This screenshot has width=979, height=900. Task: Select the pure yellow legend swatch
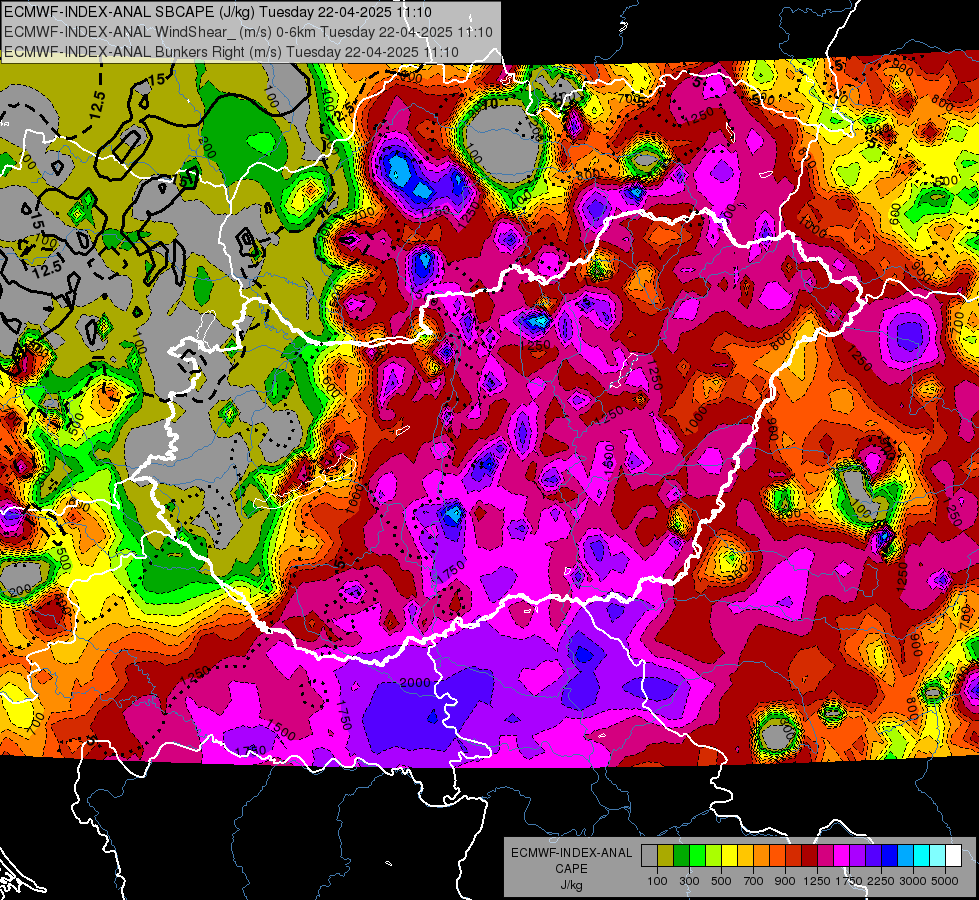[729, 856]
